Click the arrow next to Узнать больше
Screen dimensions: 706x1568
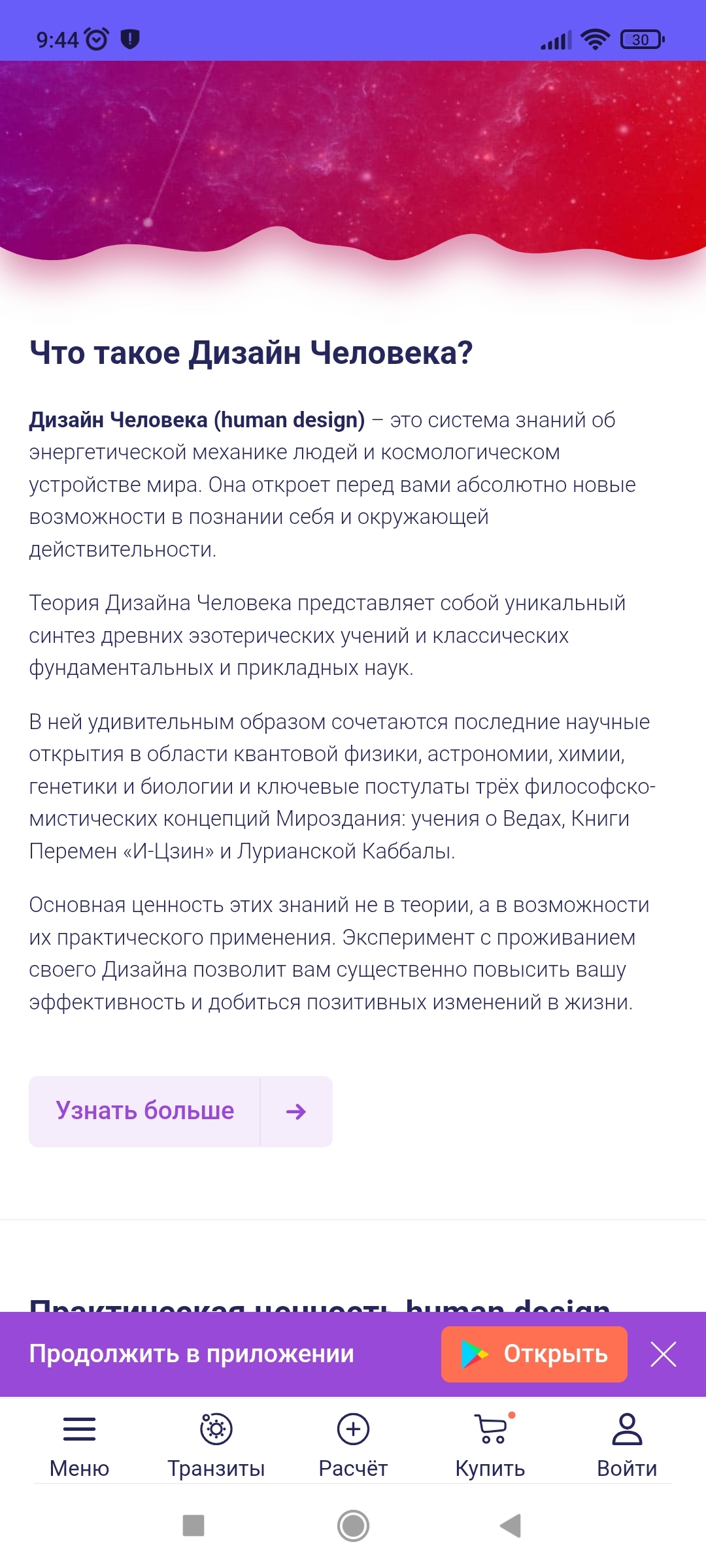click(296, 1111)
